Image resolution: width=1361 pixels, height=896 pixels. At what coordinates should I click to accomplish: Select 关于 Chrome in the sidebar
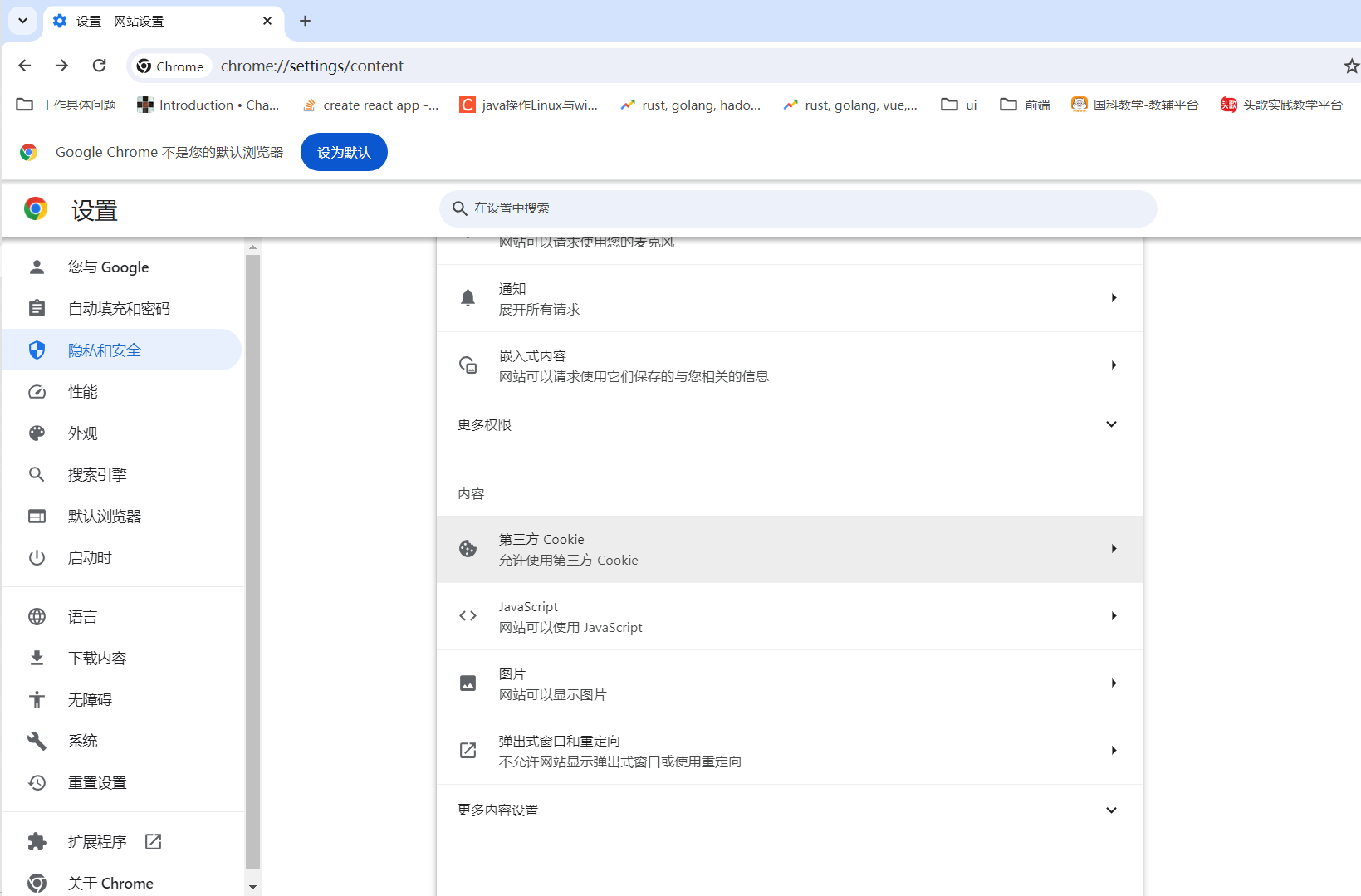click(x=110, y=884)
